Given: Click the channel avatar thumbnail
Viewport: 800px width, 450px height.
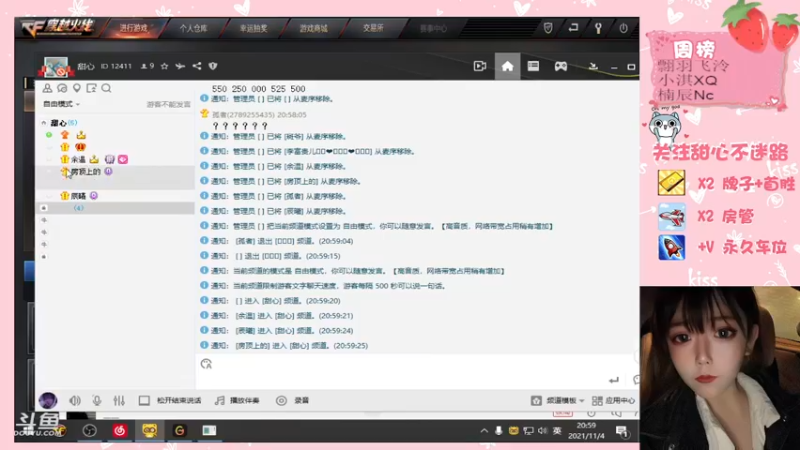Looking at the screenshot, I should coord(56,67).
